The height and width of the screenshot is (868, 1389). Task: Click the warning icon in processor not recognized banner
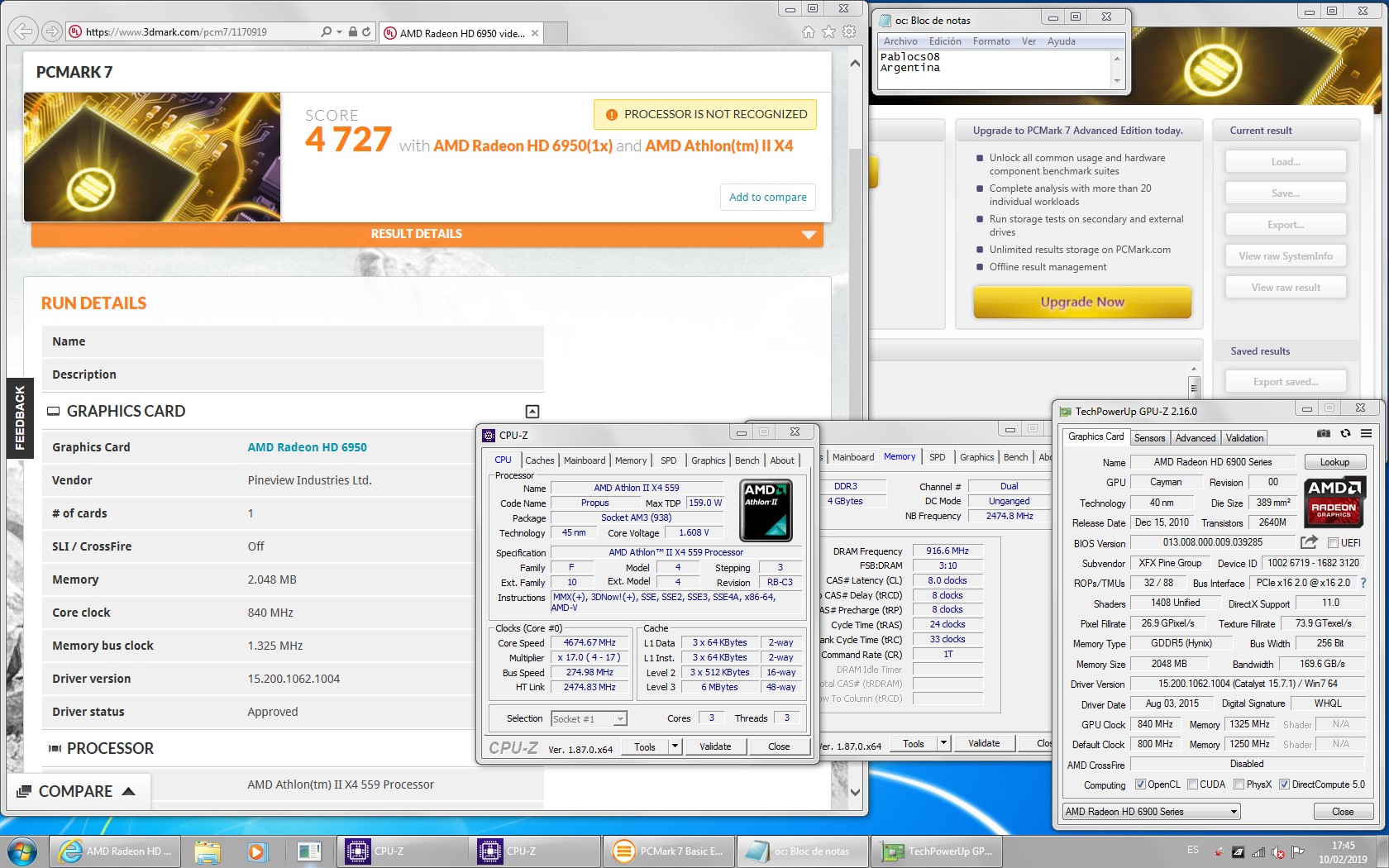[611, 115]
